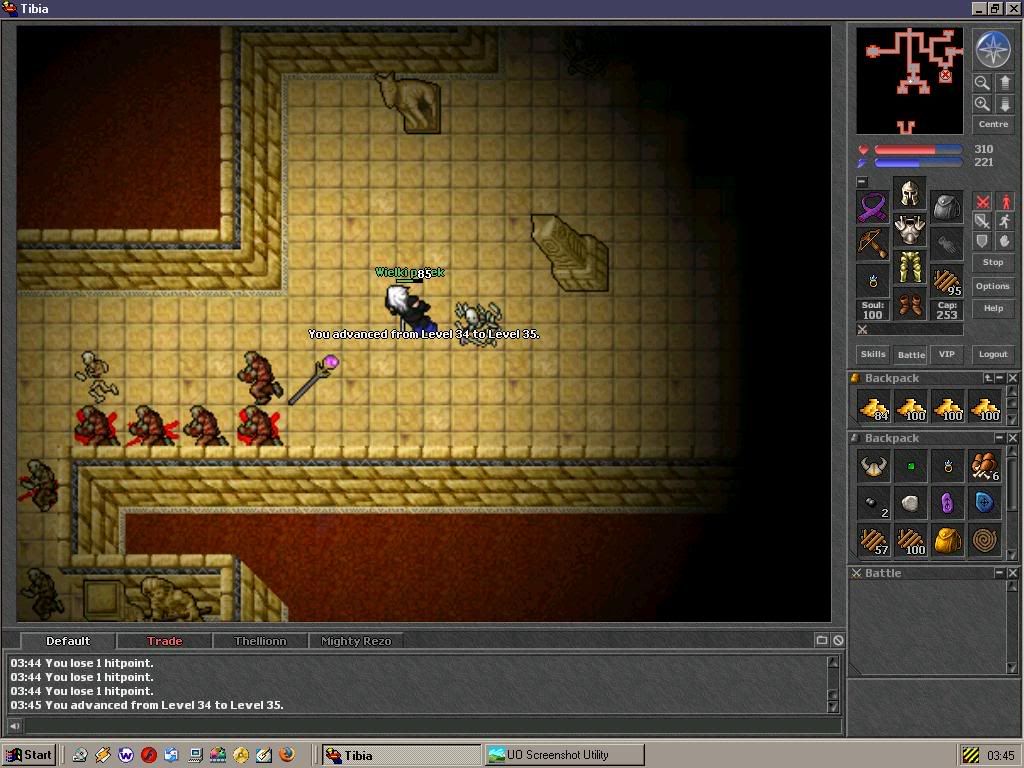Open the Skills window

873,354
